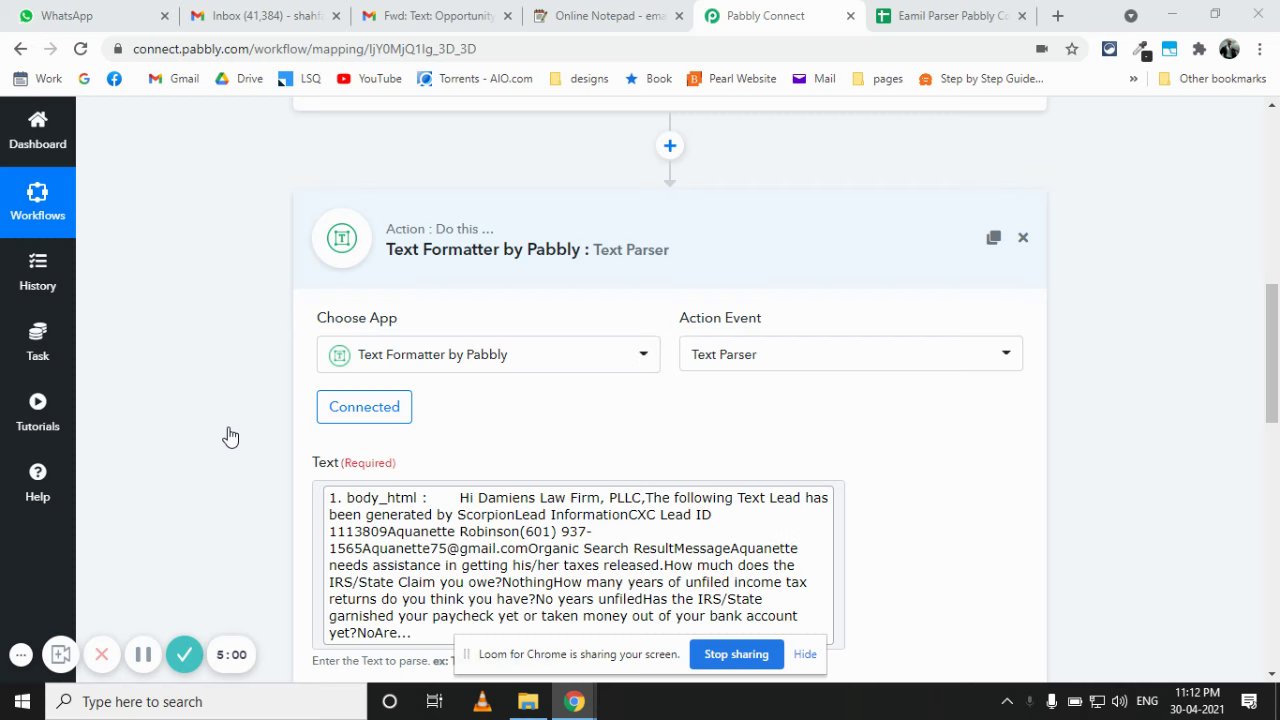Click inside the Text required field
This screenshot has width=1280, height=720.
[x=578, y=565]
